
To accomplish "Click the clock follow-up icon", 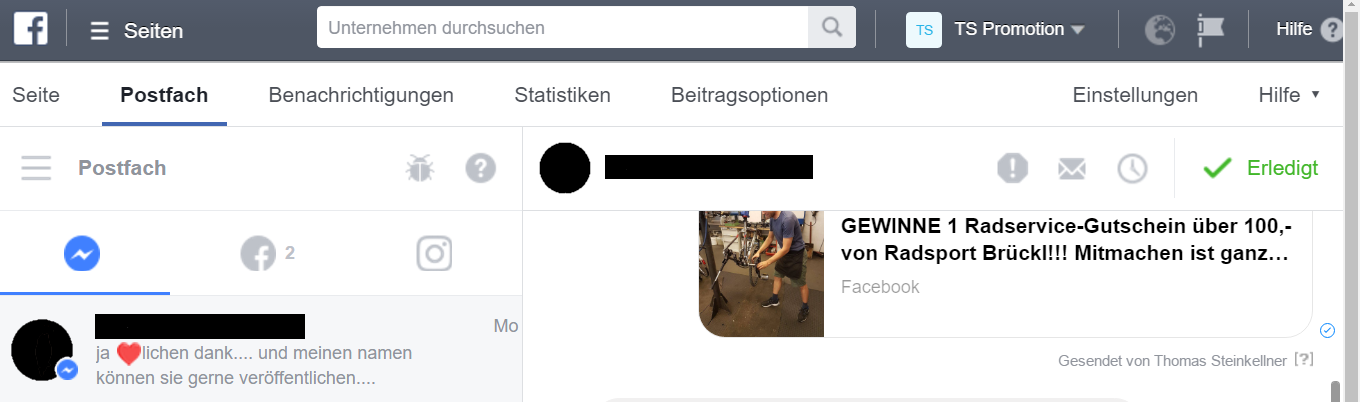I will pyautogui.click(x=1132, y=168).
